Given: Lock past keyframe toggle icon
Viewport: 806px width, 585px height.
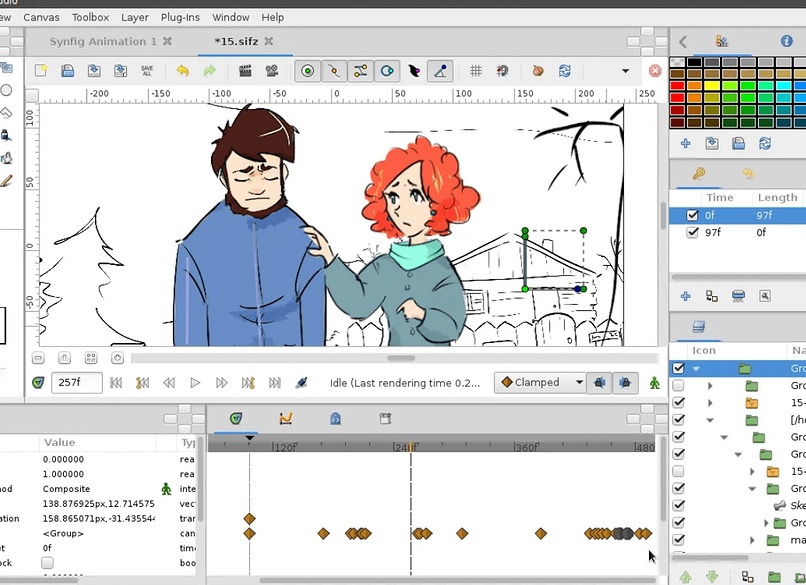Looking at the screenshot, I should (599, 382).
